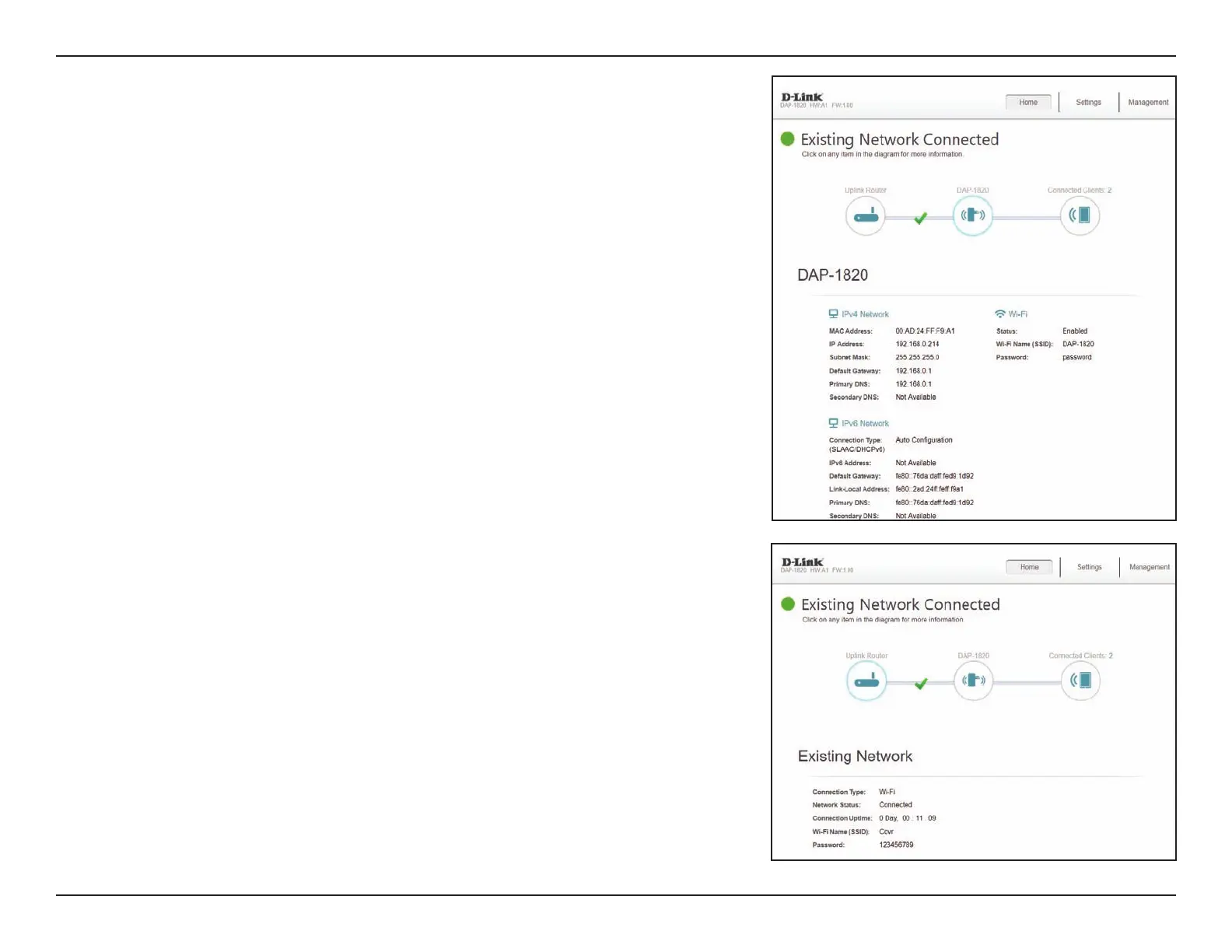Select the Network Status value "Connected"
Viewport: 1232px width, 952px height.
tap(895, 805)
